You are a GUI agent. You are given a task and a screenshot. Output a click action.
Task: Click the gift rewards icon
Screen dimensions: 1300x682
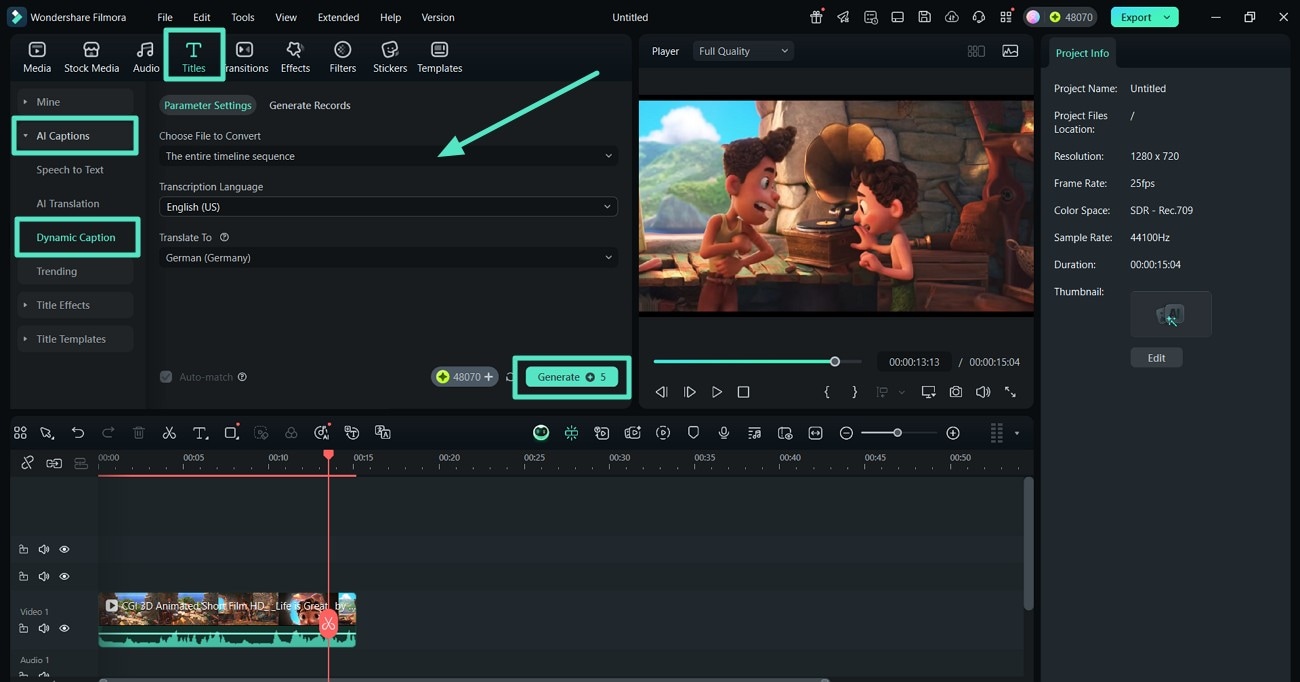(x=817, y=17)
